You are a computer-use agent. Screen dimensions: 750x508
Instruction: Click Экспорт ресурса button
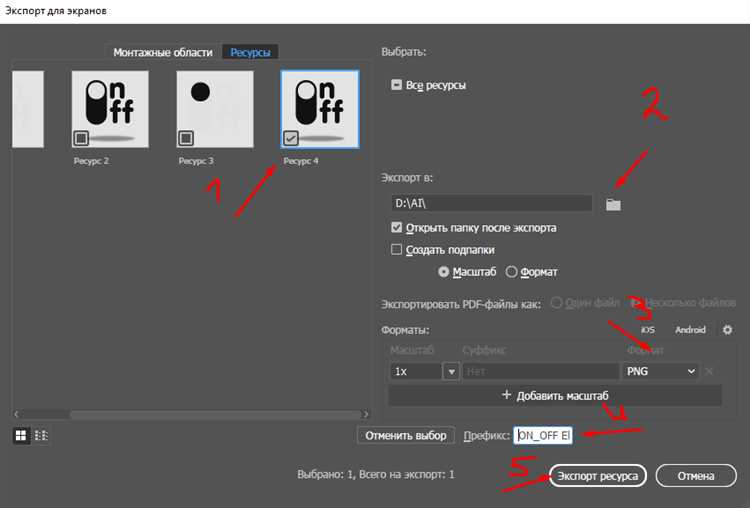pyautogui.click(x=597, y=476)
